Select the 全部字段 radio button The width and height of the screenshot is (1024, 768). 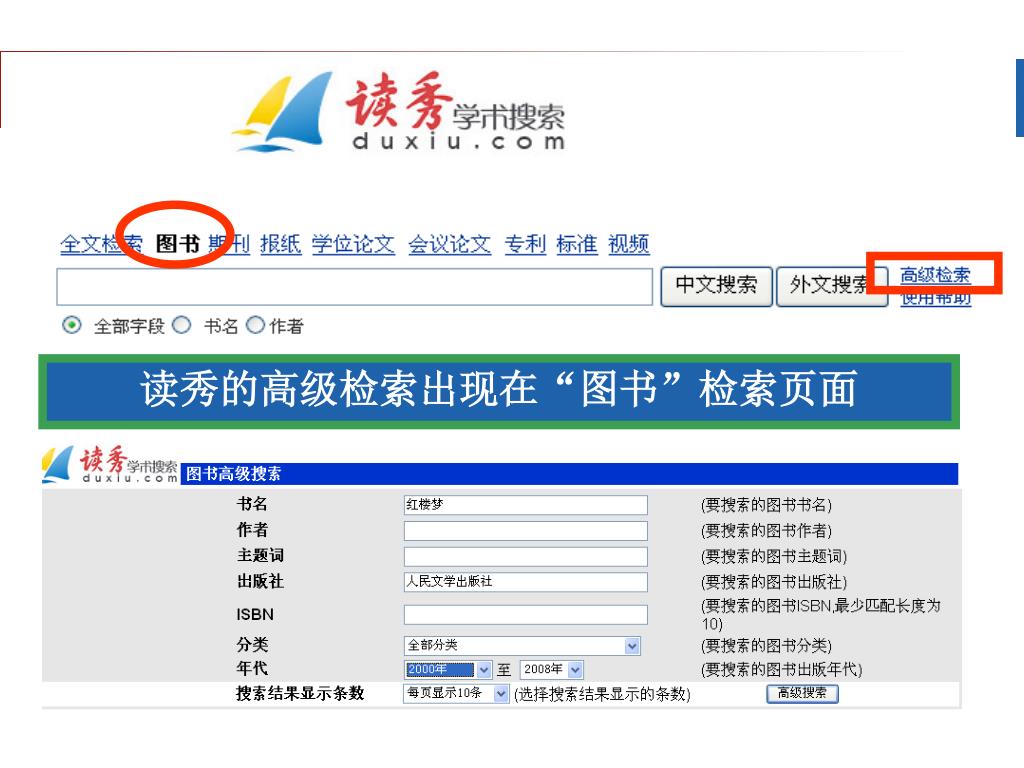(x=72, y=325)
